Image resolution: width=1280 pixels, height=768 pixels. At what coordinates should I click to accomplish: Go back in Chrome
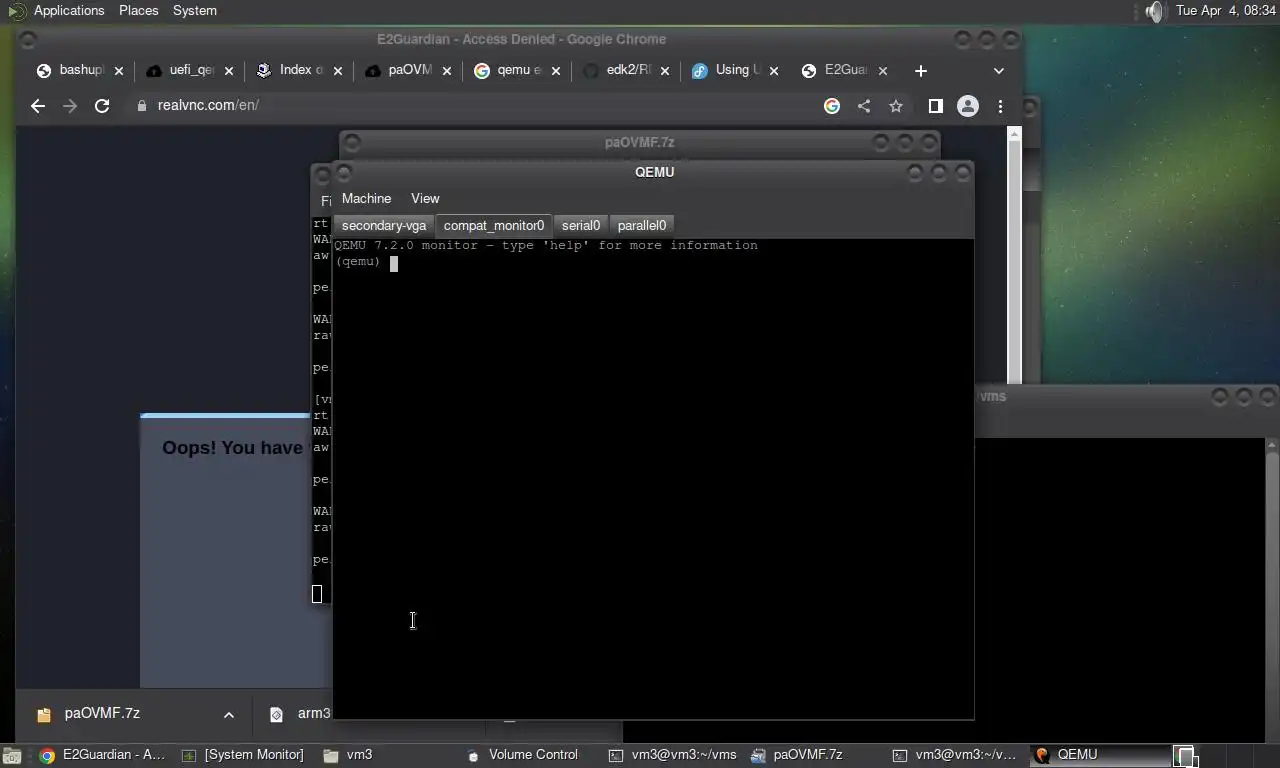pyautogui.click(x=38, y=106)
